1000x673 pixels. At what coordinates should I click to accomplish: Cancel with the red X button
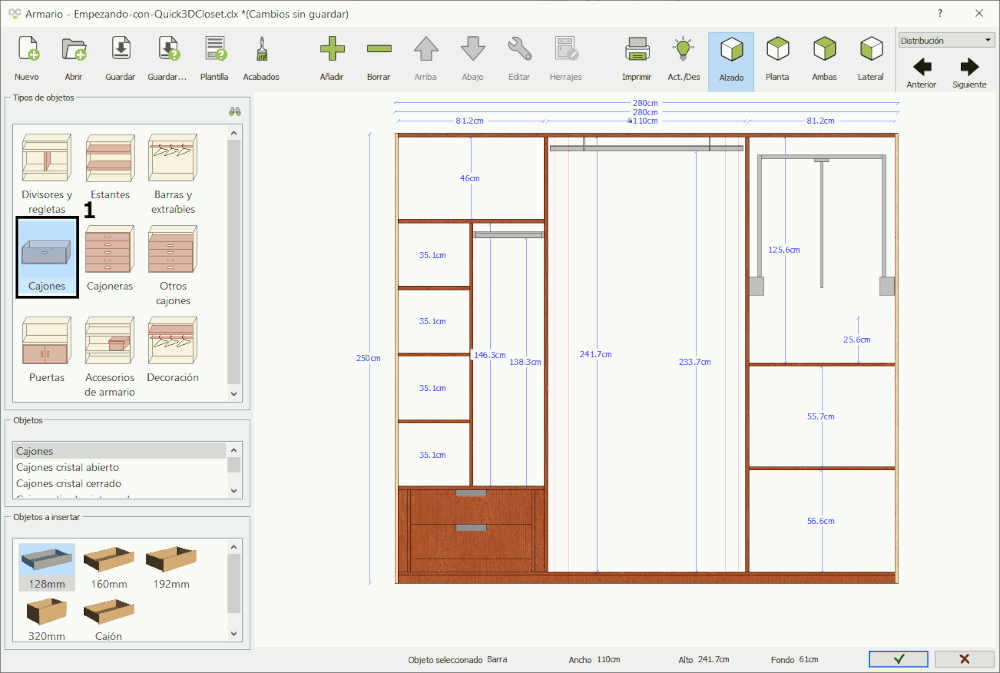964,659
